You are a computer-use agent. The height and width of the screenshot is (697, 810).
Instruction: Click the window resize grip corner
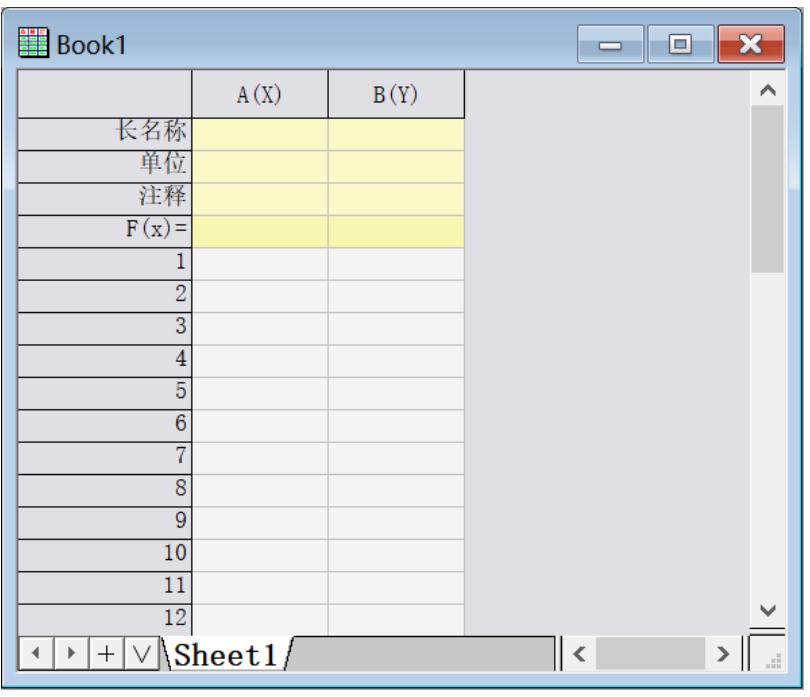pyautogui.click(x=772, y=660)
